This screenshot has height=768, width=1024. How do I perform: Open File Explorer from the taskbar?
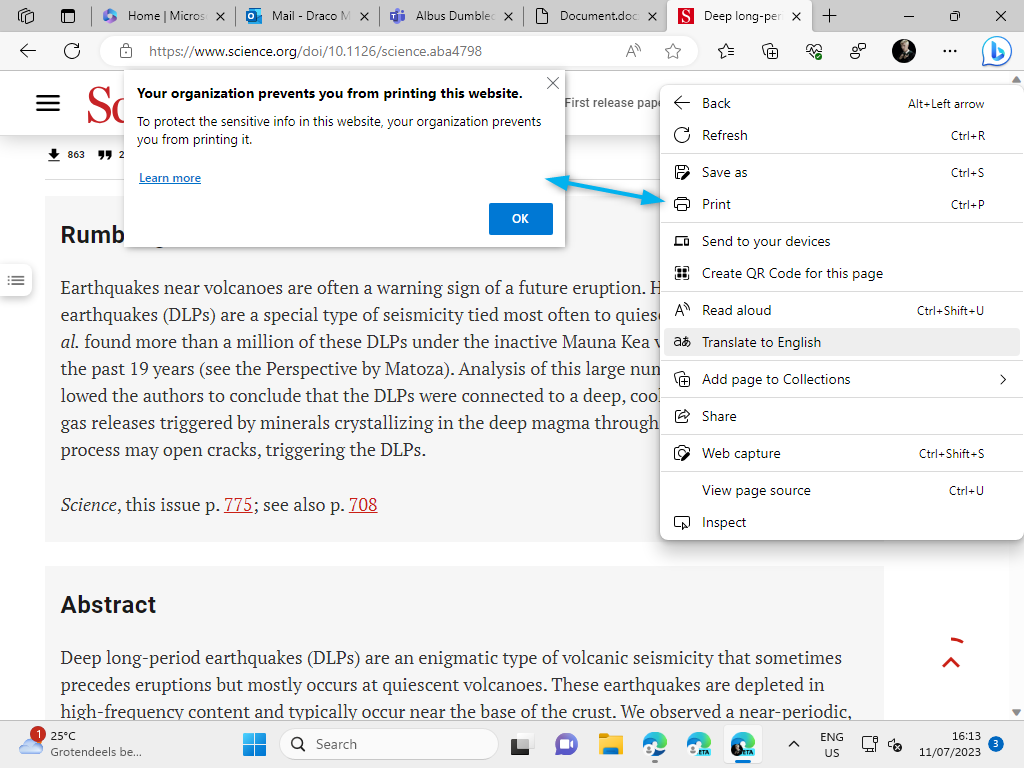[610, 744]
